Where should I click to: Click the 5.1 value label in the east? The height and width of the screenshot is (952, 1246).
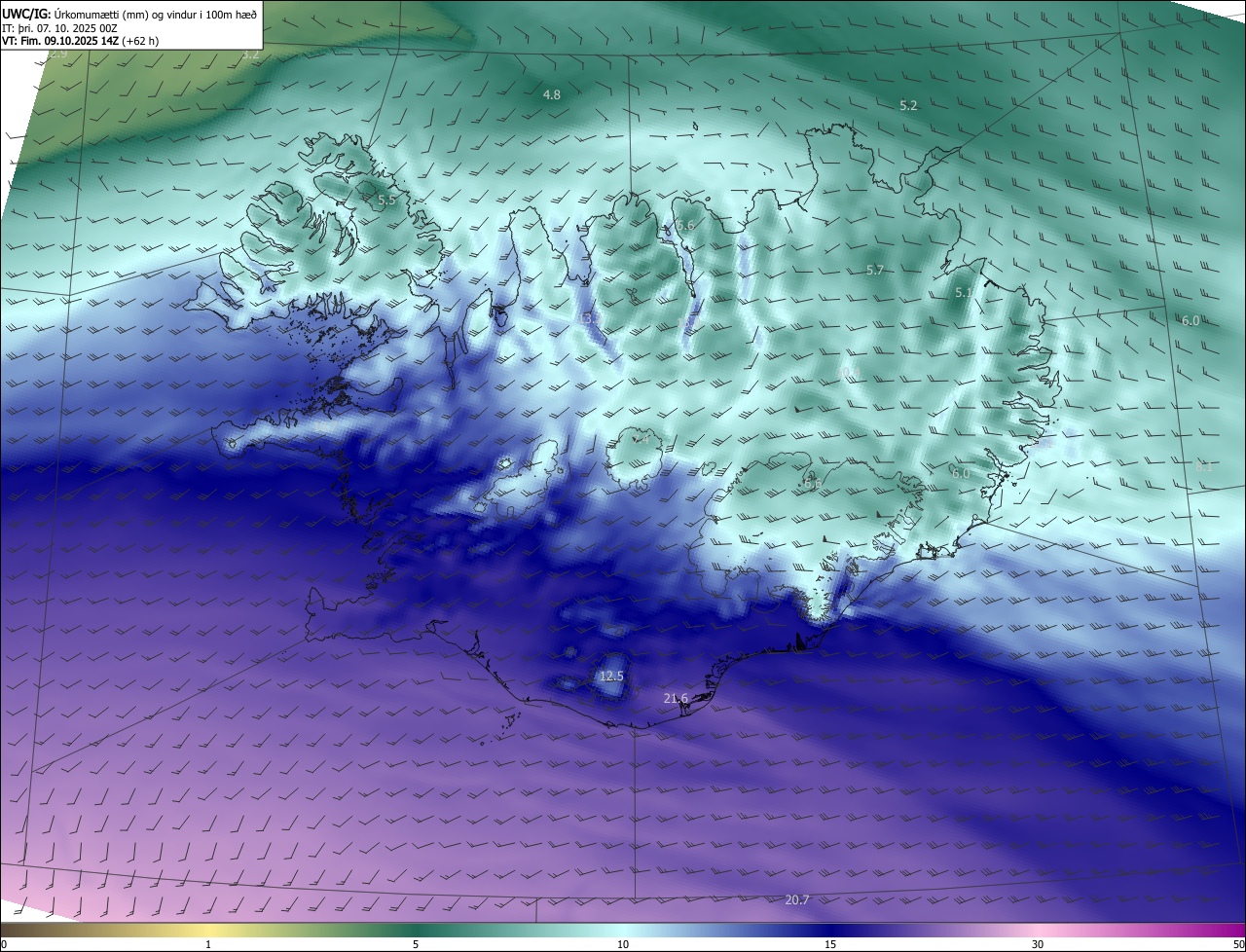(x=964, y=293)
